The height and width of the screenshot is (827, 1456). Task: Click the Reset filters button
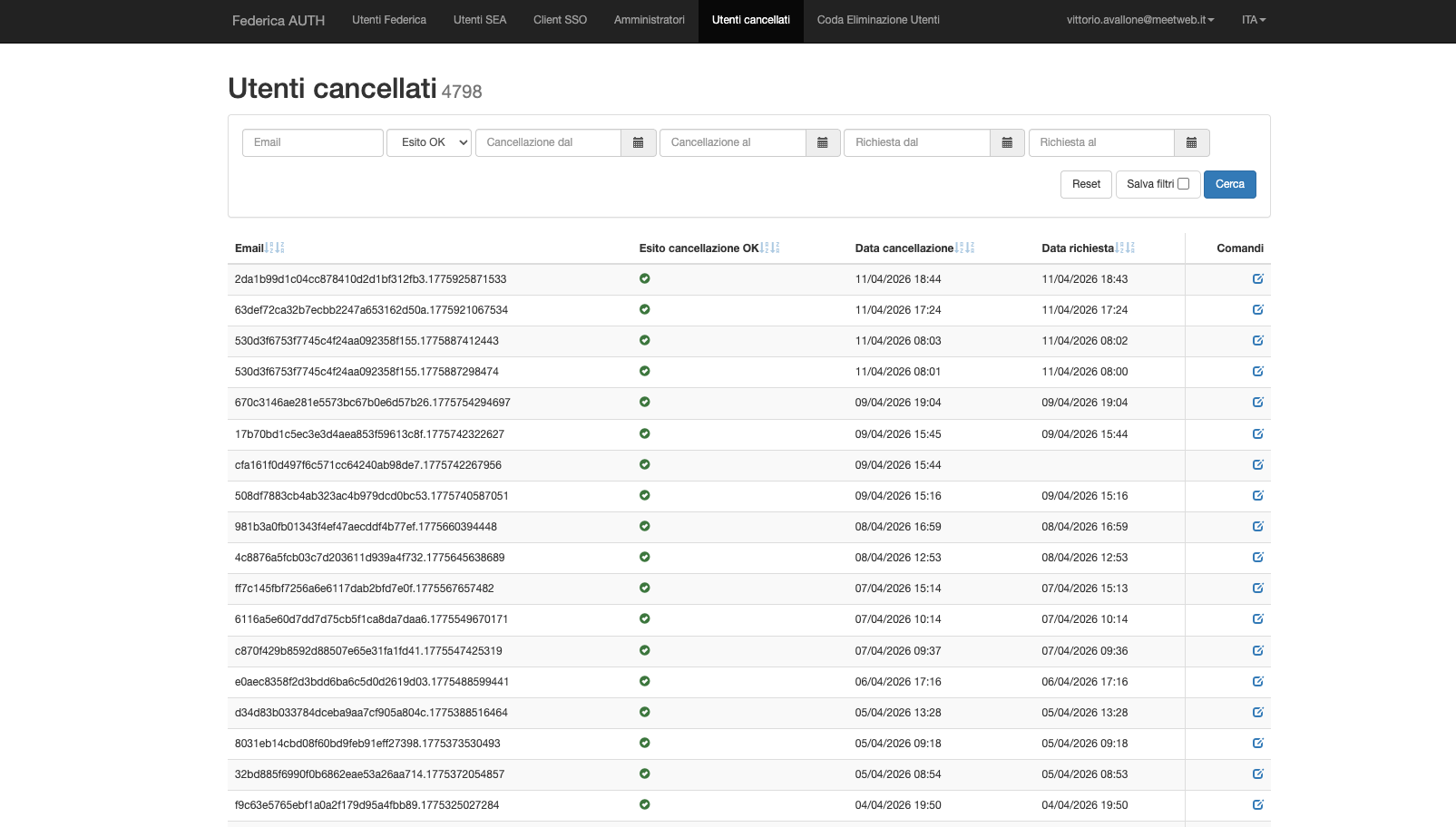tap(1086, 184)
